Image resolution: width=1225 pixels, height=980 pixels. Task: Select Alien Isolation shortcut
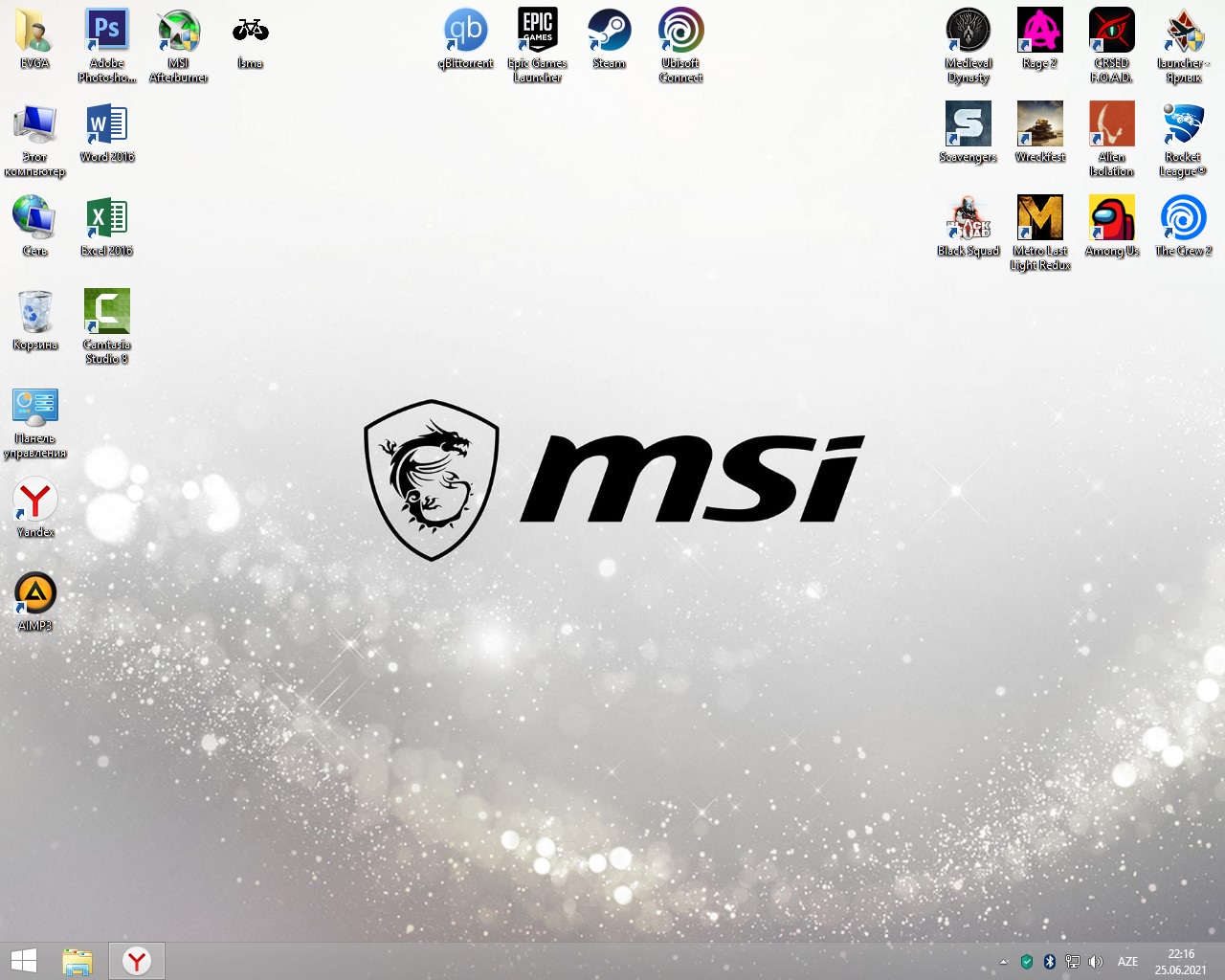point(1111,140)
